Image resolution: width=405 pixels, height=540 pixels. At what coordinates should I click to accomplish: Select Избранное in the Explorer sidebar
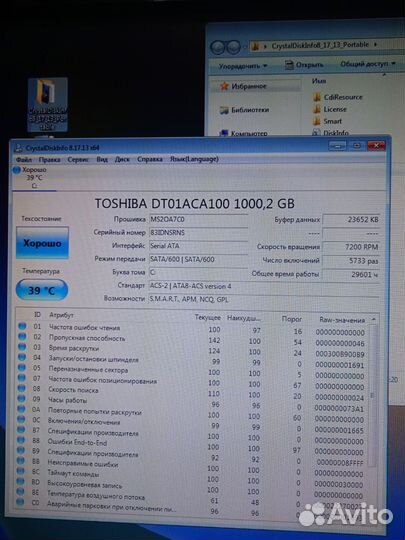(x=244, y=86)
